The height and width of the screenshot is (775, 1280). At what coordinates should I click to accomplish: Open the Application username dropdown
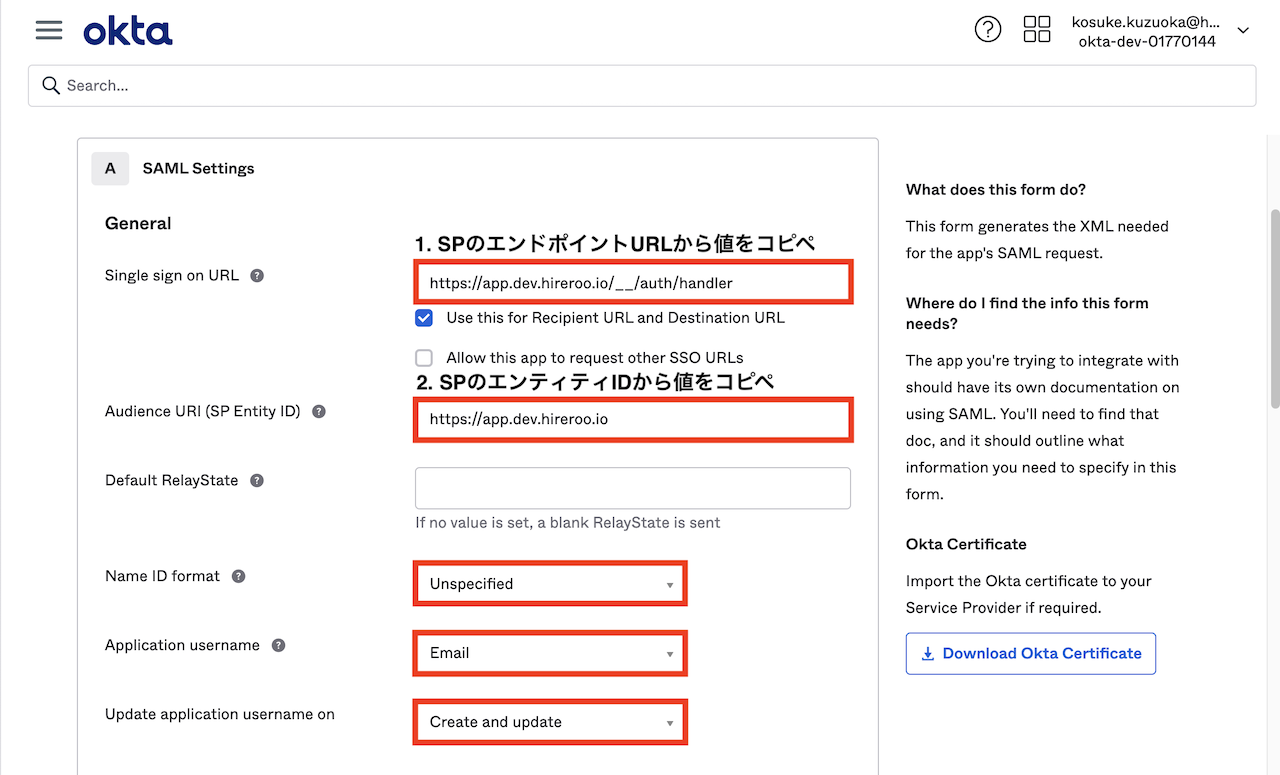[550, 653]
